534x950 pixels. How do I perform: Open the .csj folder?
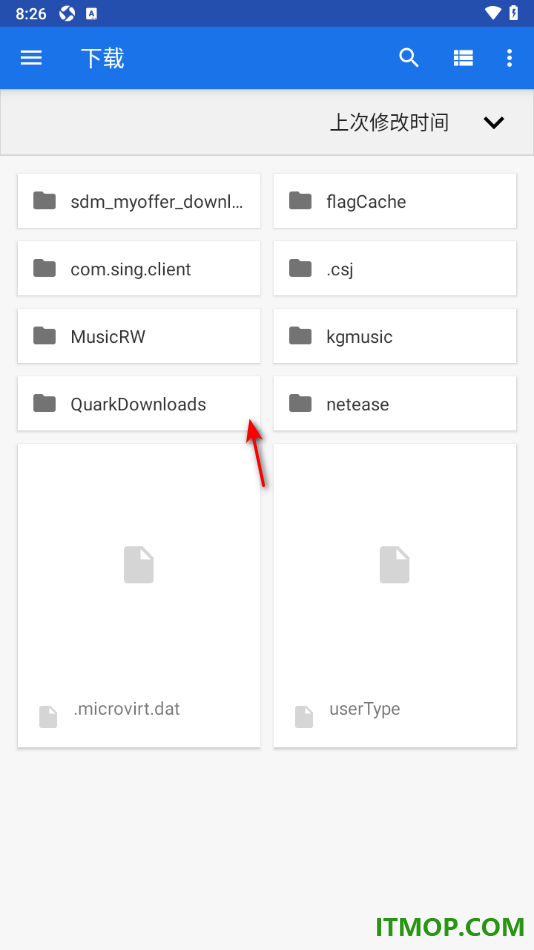coord(395,268)
